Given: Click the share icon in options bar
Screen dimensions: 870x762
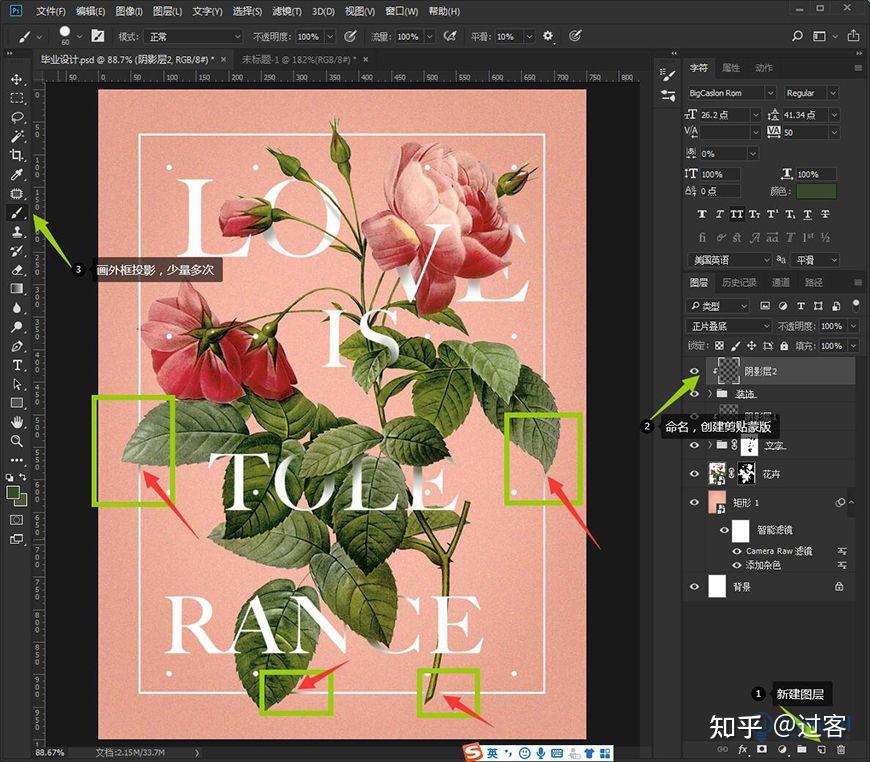Looking at the screenshot, I should tap(853, 36).
